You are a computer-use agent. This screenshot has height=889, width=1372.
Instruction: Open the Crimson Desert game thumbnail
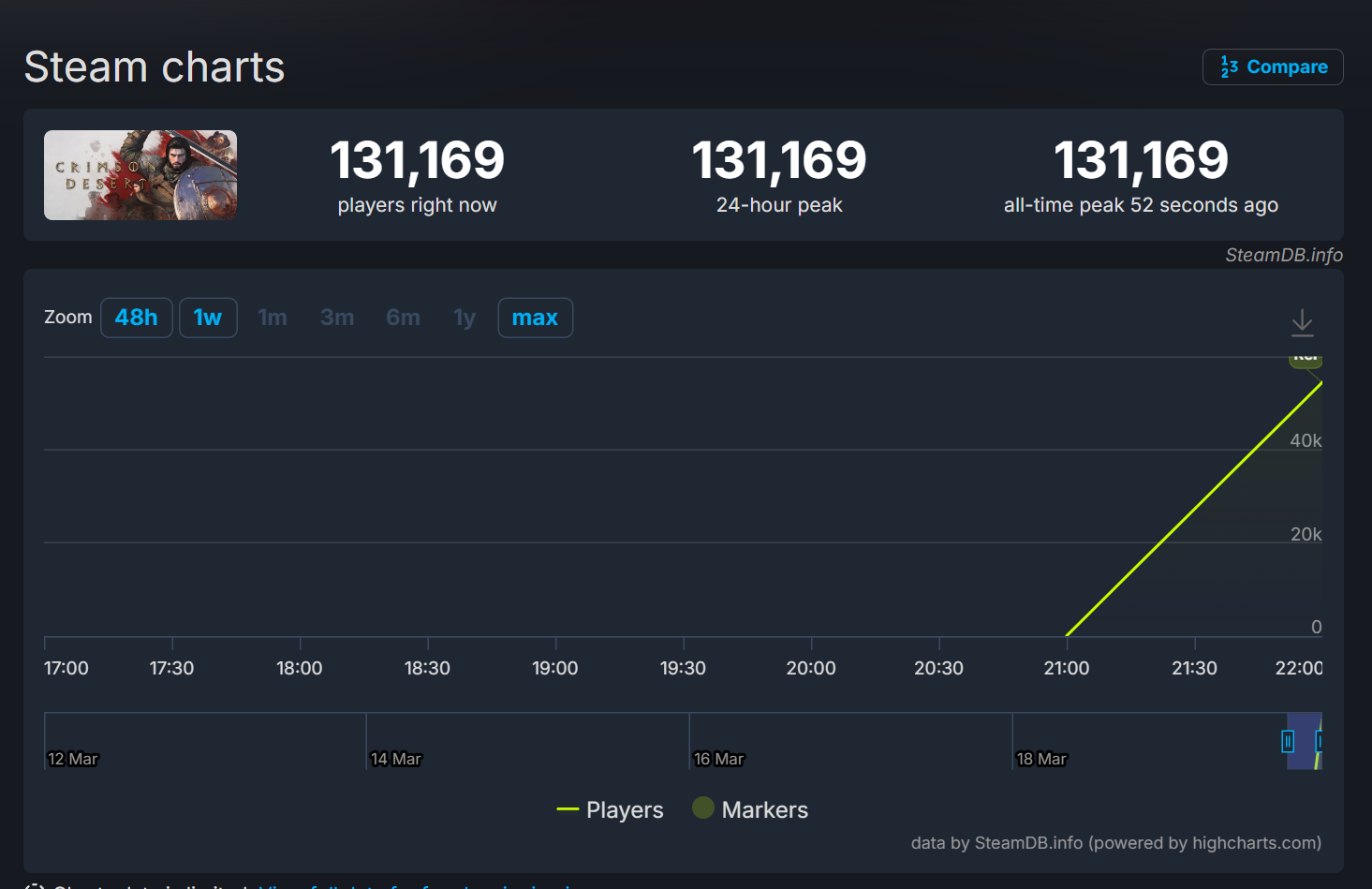140,175
